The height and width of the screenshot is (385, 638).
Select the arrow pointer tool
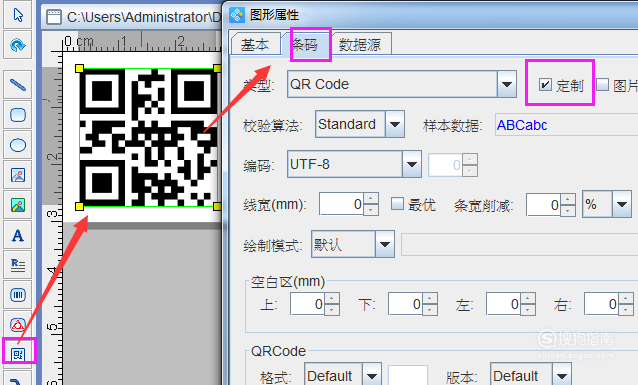(17, 15)
